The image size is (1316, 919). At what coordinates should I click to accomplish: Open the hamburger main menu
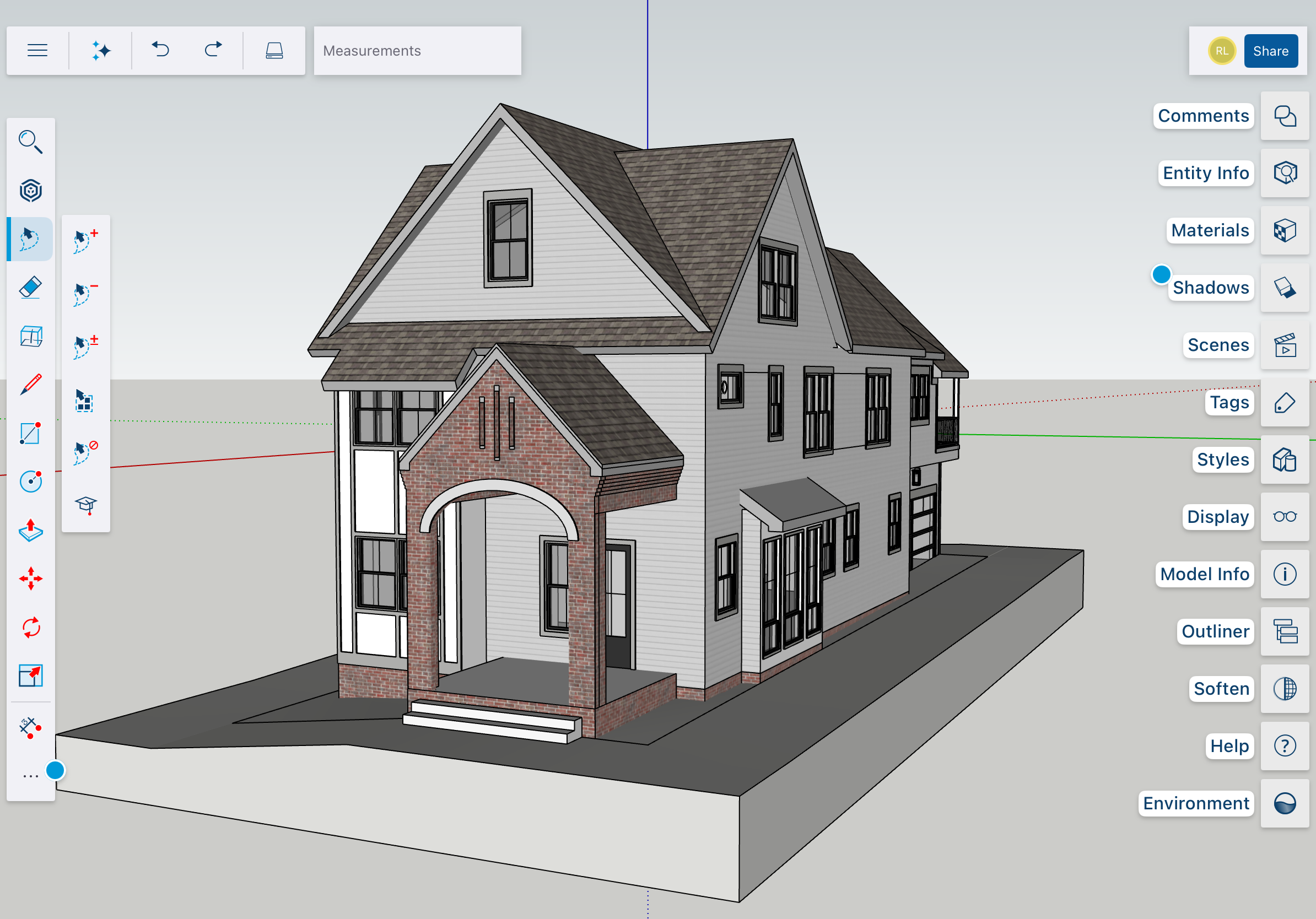37,51
